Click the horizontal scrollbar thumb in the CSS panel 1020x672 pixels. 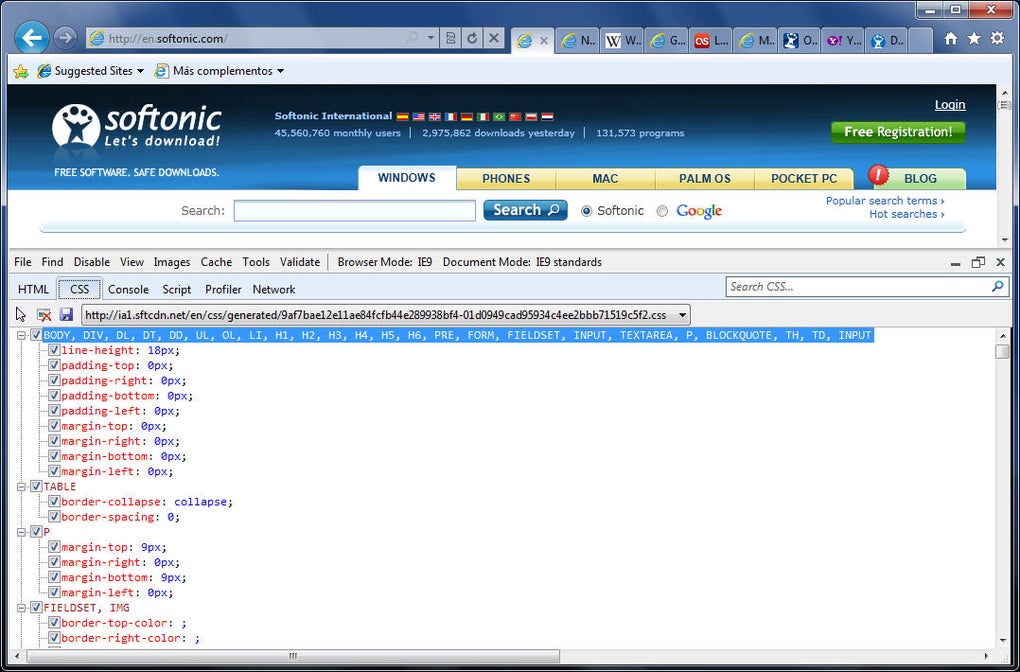[x=293, y=655]
